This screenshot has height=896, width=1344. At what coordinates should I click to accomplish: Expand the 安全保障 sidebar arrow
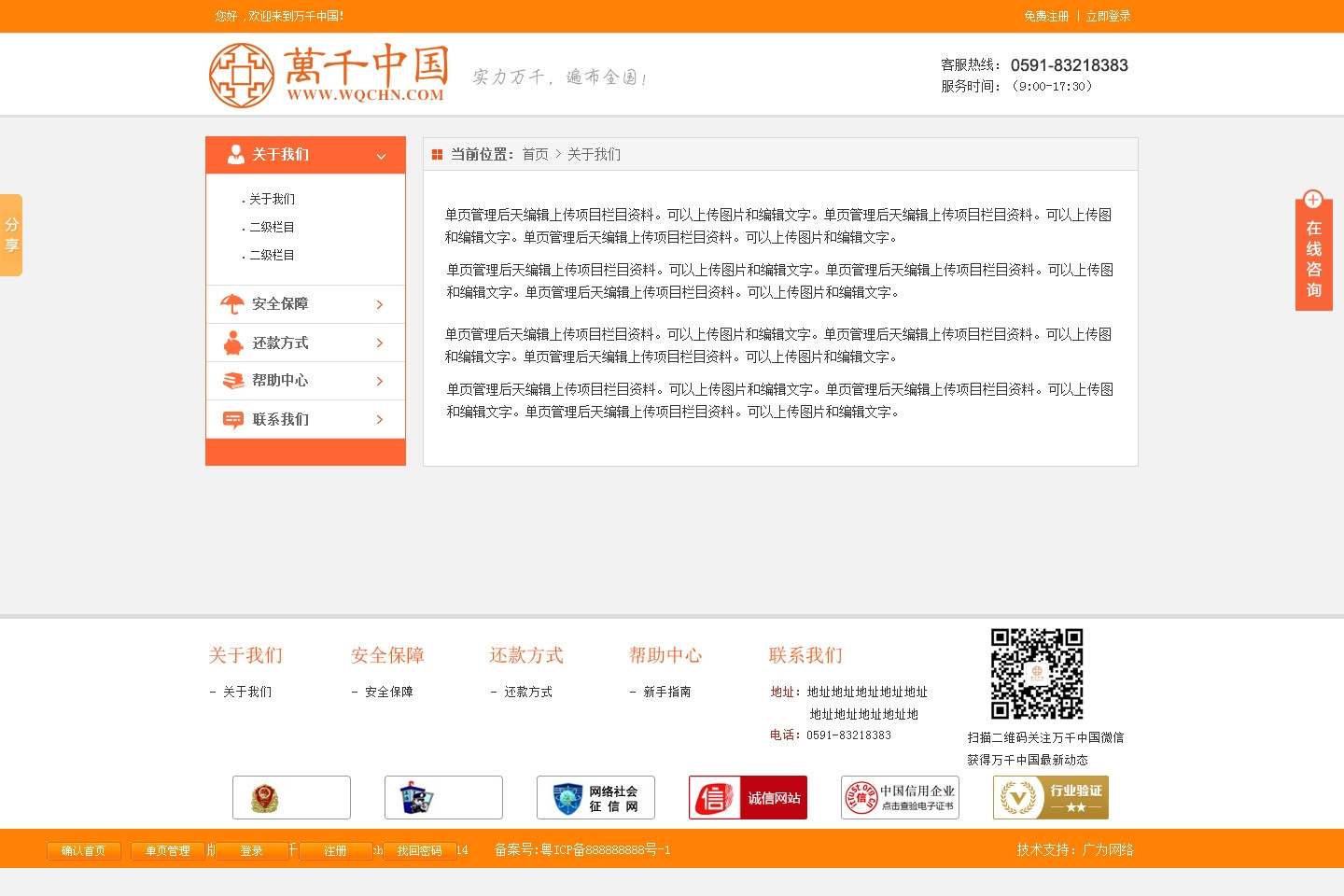(x=380, y=304)
